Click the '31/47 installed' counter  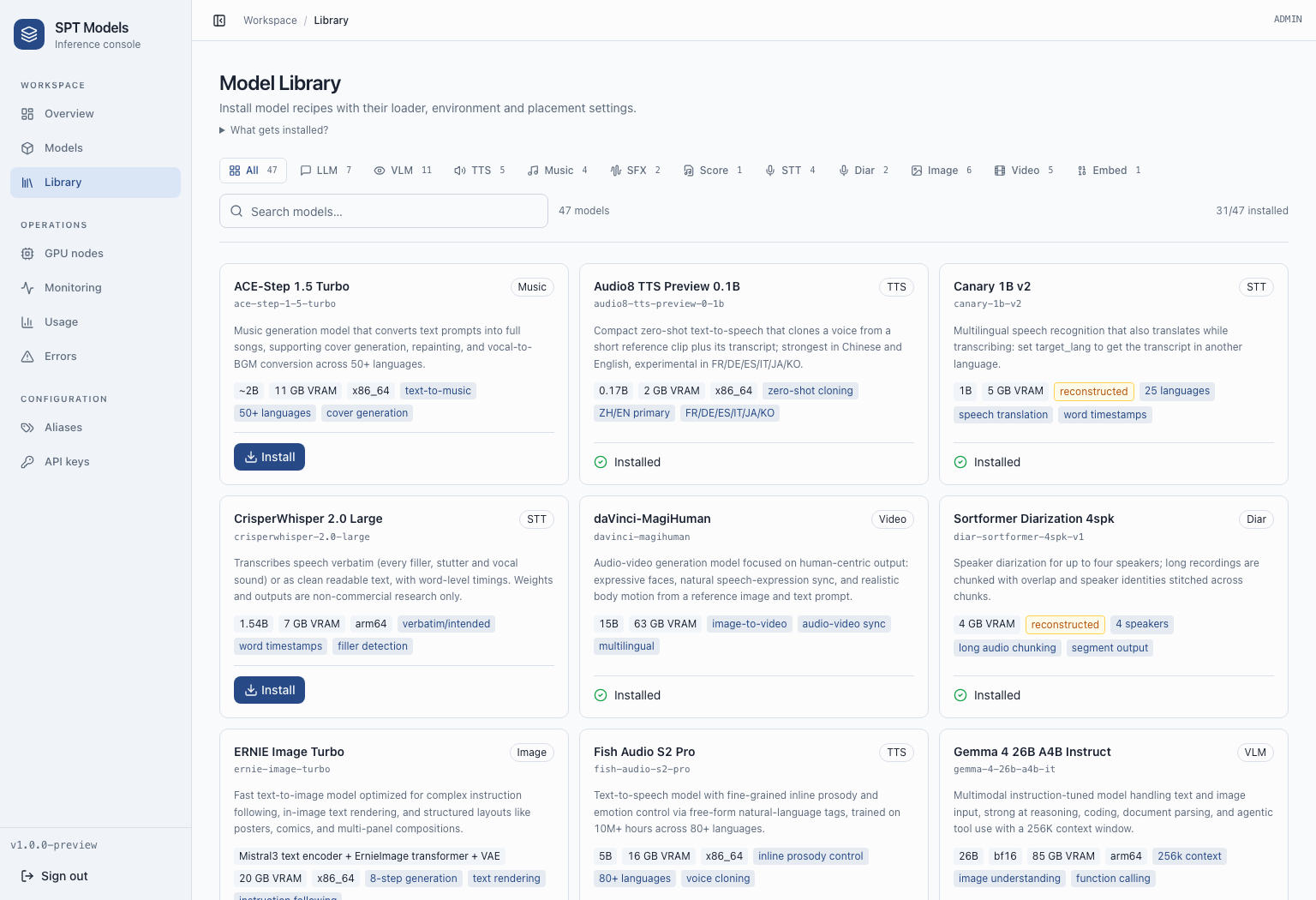click(x=1252, y=211)
